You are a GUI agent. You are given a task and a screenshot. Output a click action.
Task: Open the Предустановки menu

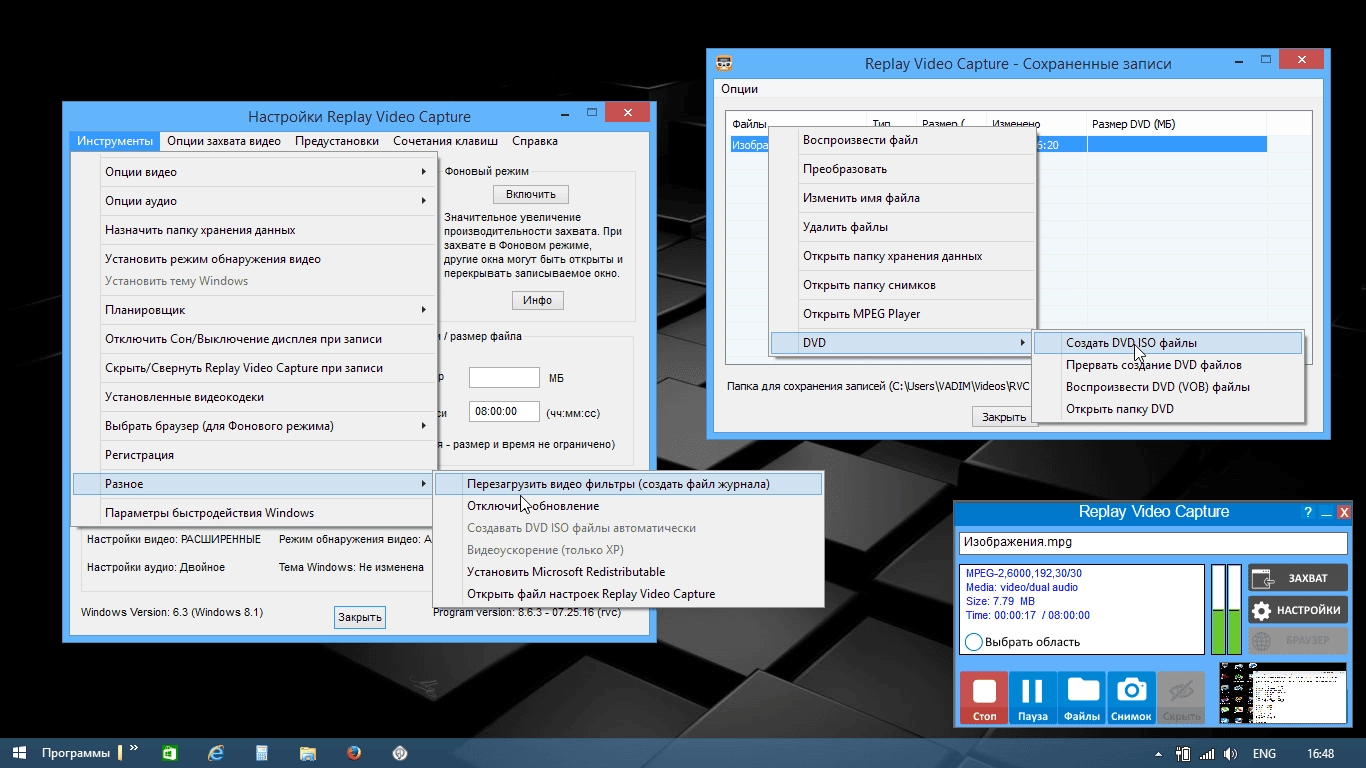click(x=337, y=141)
